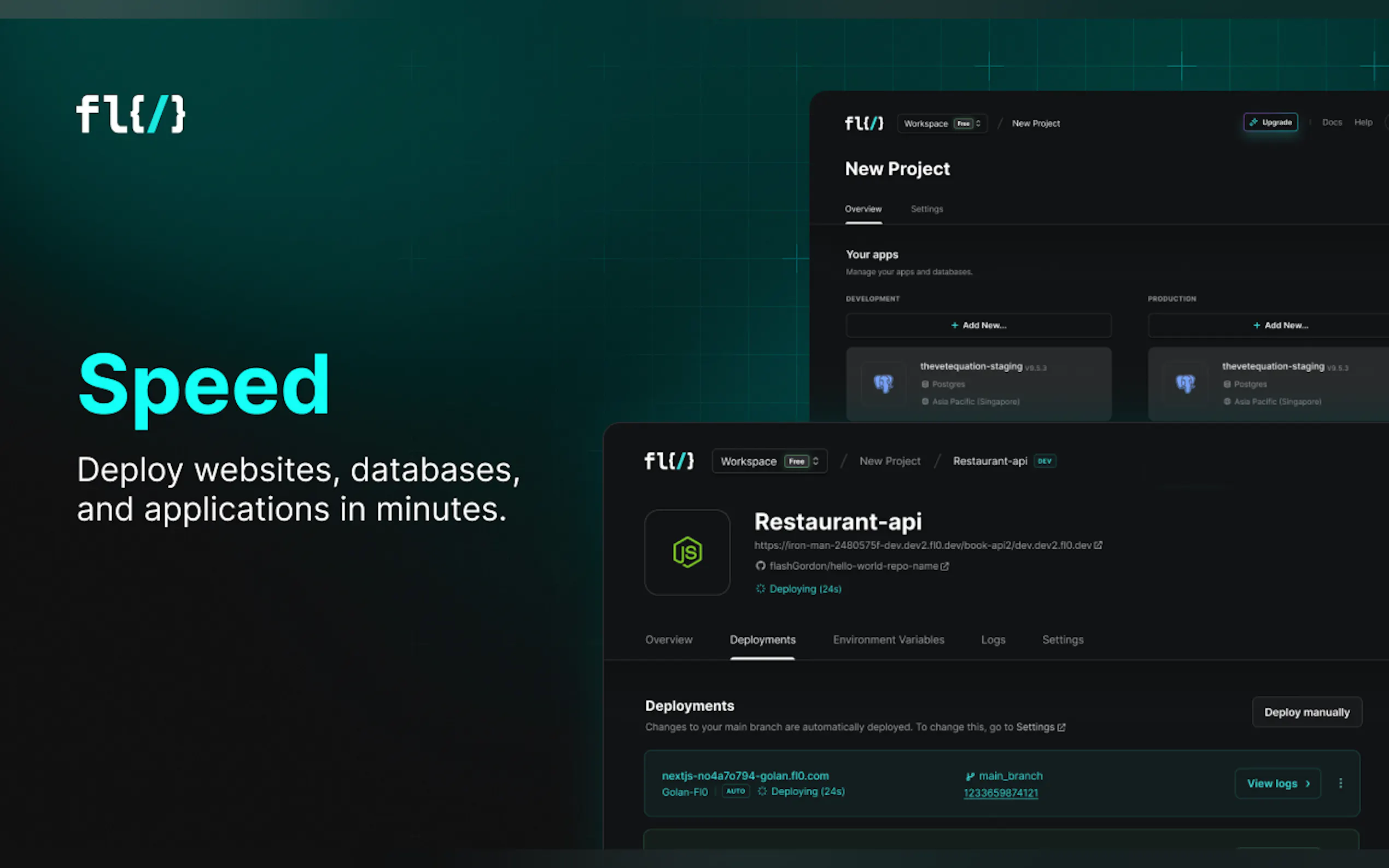Screen dimensions: 1389x868
Task: Click the large fl0 logo top-left
Action: click(131, 114)
